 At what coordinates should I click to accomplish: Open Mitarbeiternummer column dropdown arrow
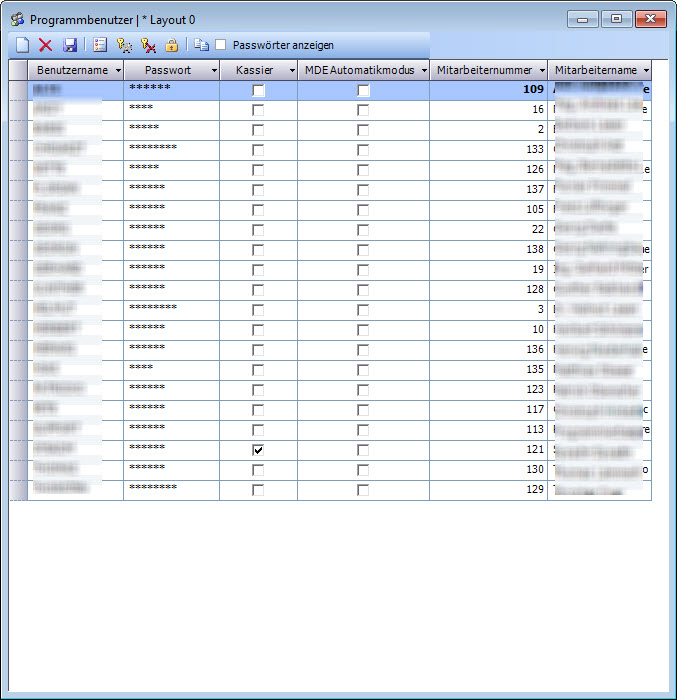[542, 71]
